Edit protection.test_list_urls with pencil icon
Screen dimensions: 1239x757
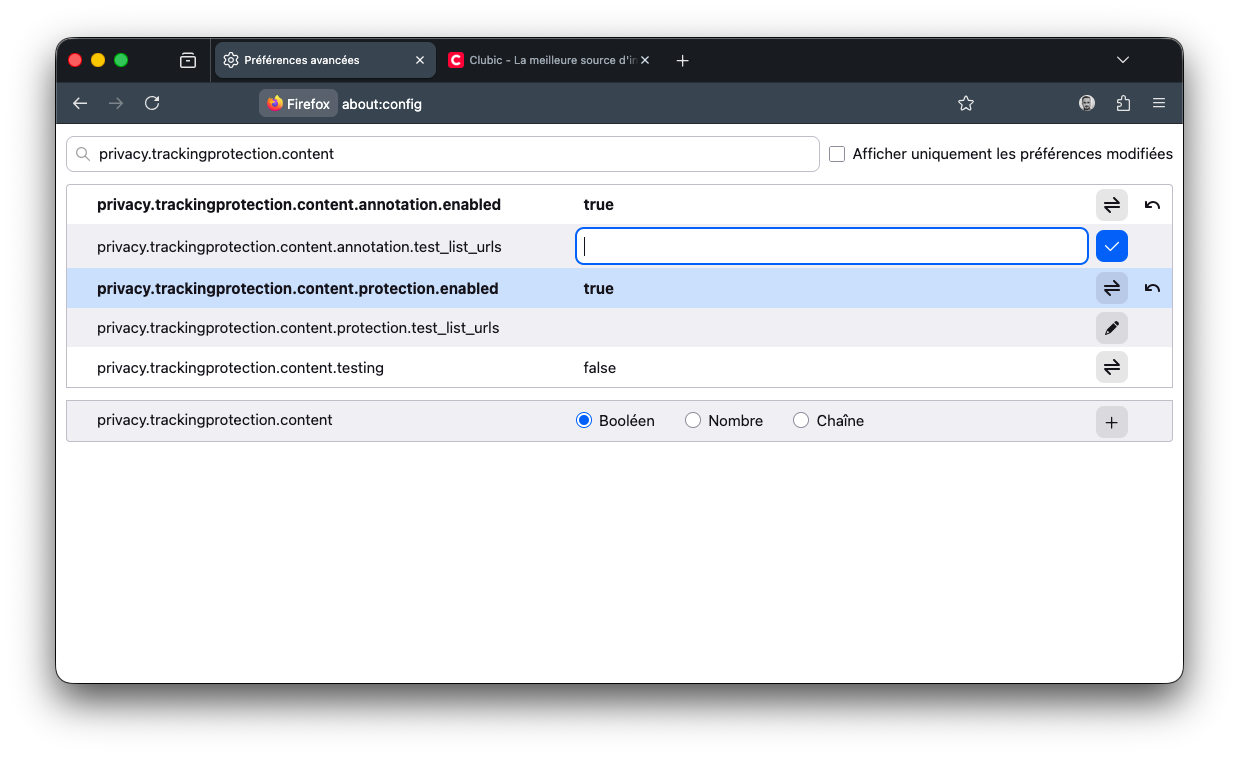[1111, 328]
